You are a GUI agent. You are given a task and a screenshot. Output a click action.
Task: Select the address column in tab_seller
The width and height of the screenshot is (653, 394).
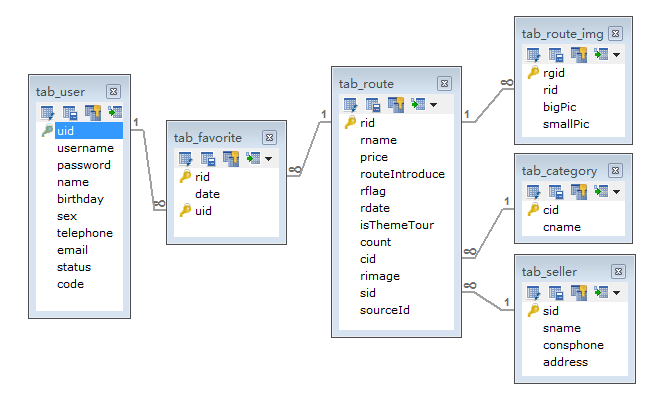[566, 362]
